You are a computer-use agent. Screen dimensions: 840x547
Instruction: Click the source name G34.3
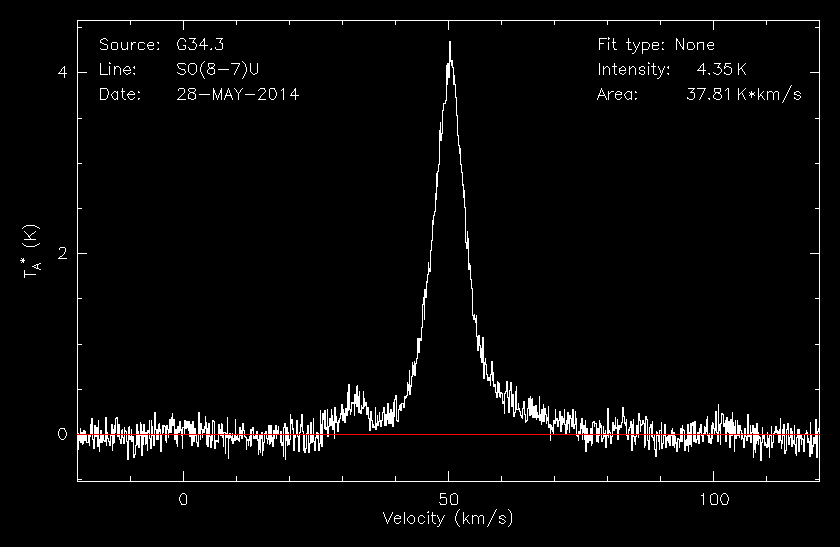point(200,44)
